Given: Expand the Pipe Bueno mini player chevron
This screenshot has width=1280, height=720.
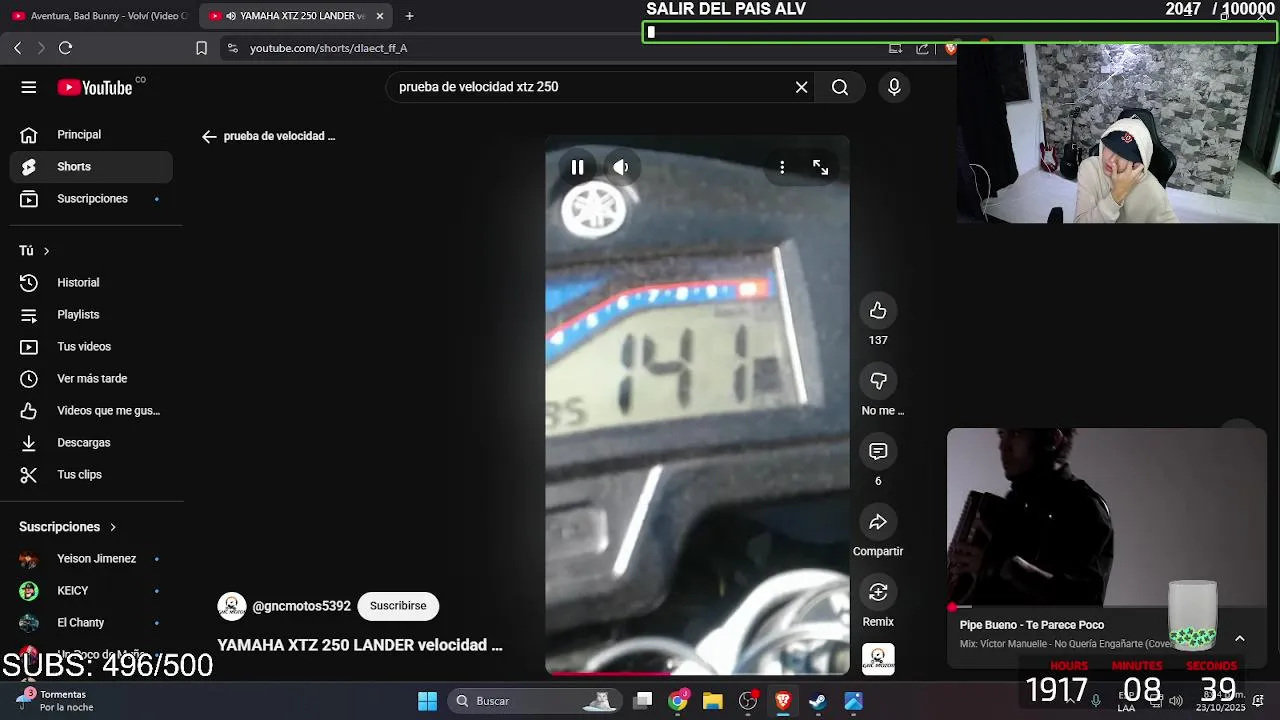Looking at the screenshot, I should (x=1240, y=639).
